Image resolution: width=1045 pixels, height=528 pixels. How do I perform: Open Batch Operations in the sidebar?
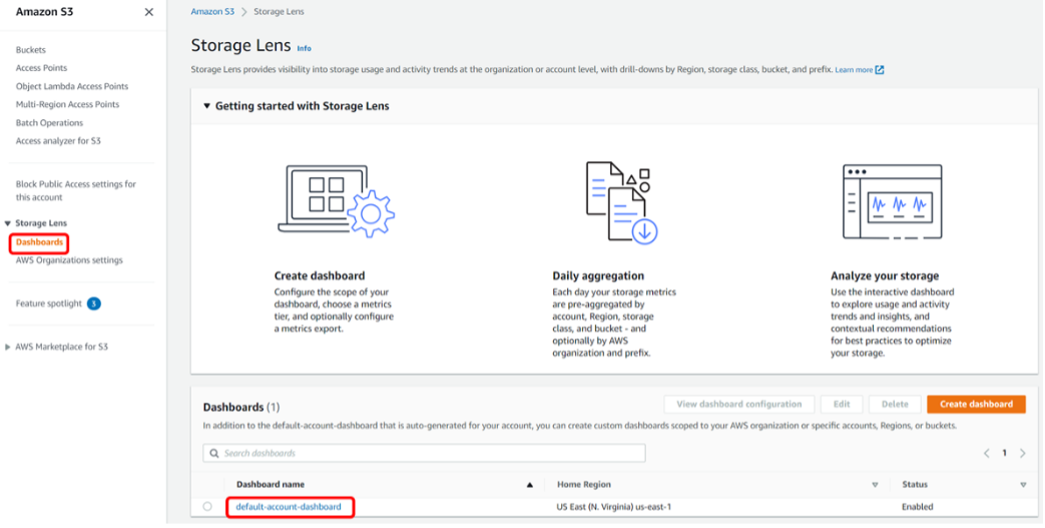pyautogui.click(x=49, y=123)
